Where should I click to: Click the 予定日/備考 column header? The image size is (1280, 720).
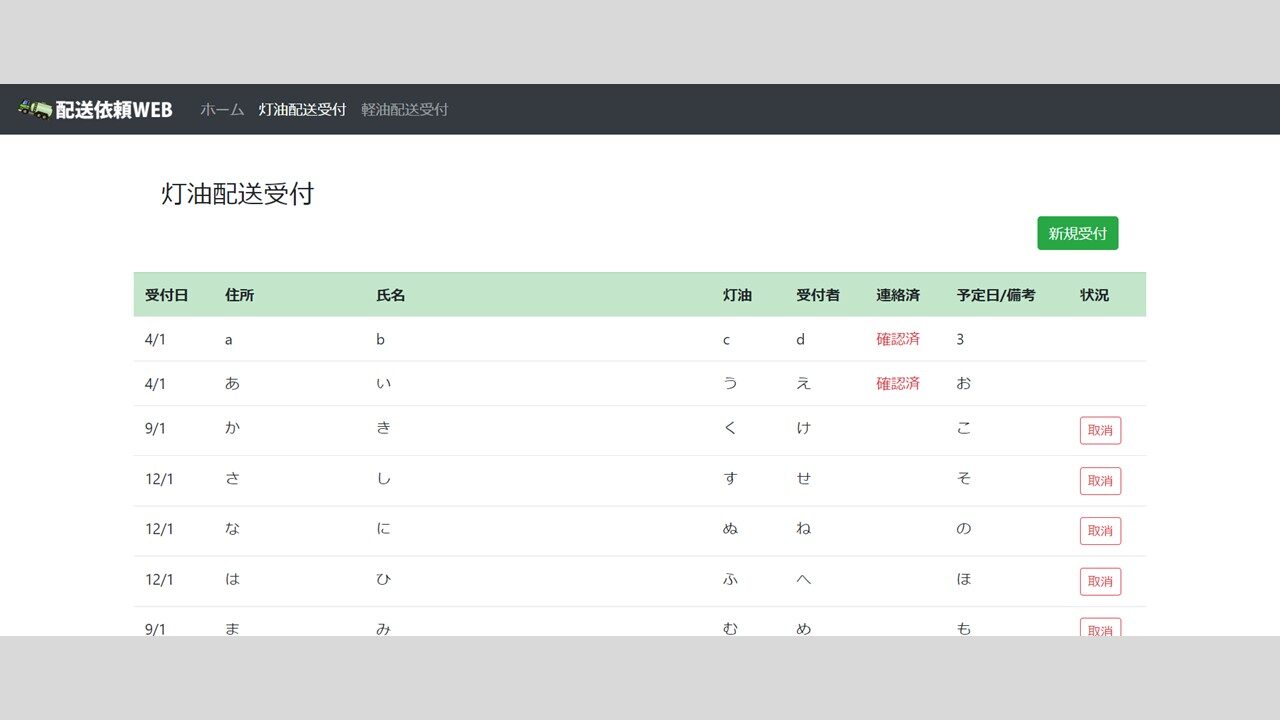coord(996,295)
